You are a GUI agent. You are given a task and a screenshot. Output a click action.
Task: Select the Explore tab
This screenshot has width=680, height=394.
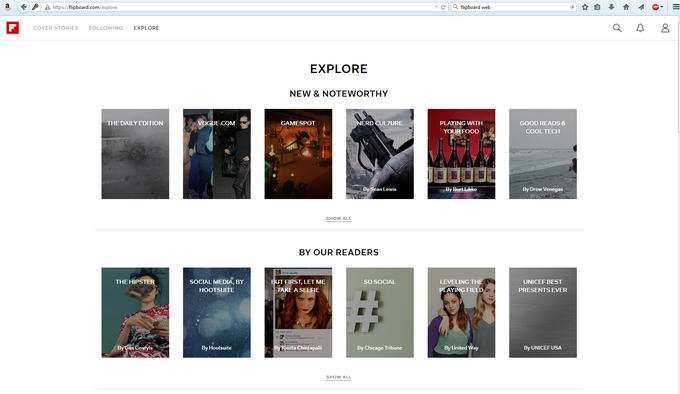pyautogui.click(x=146, y=28)
